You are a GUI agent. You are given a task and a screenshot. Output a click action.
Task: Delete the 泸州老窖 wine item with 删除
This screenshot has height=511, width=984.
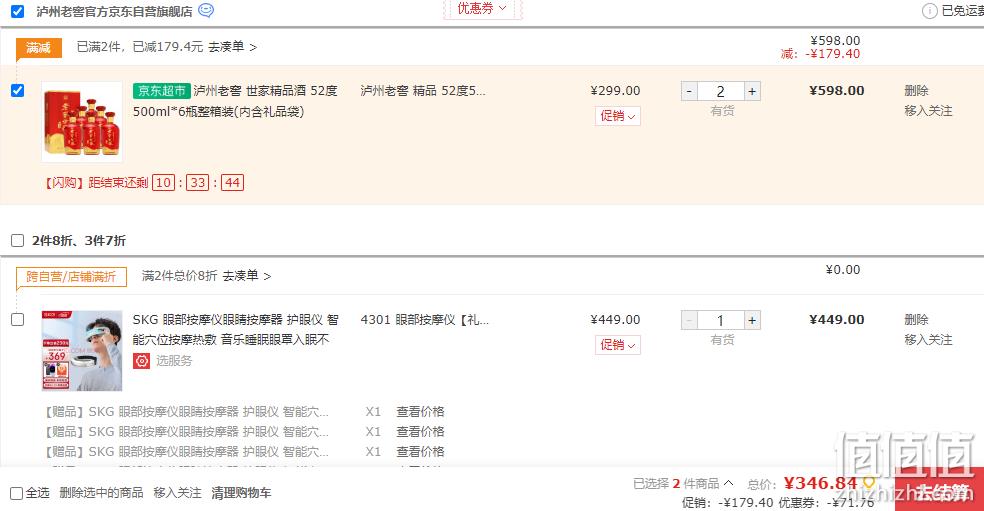tap(916, 90)
